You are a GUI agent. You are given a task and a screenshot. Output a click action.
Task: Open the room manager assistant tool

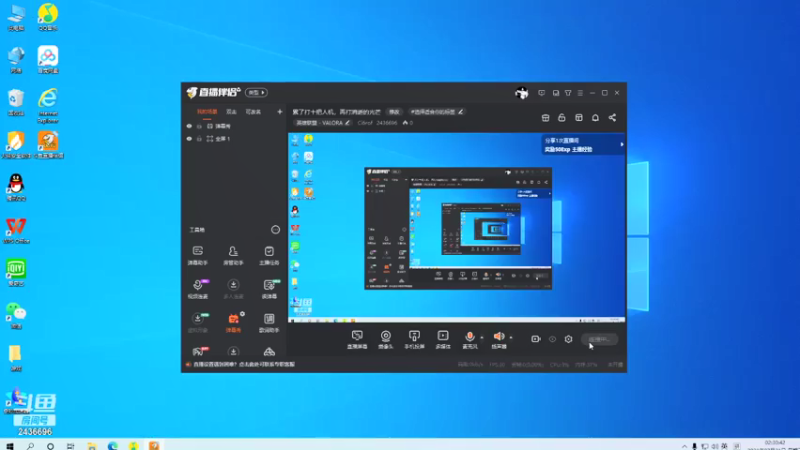[233, 255]
